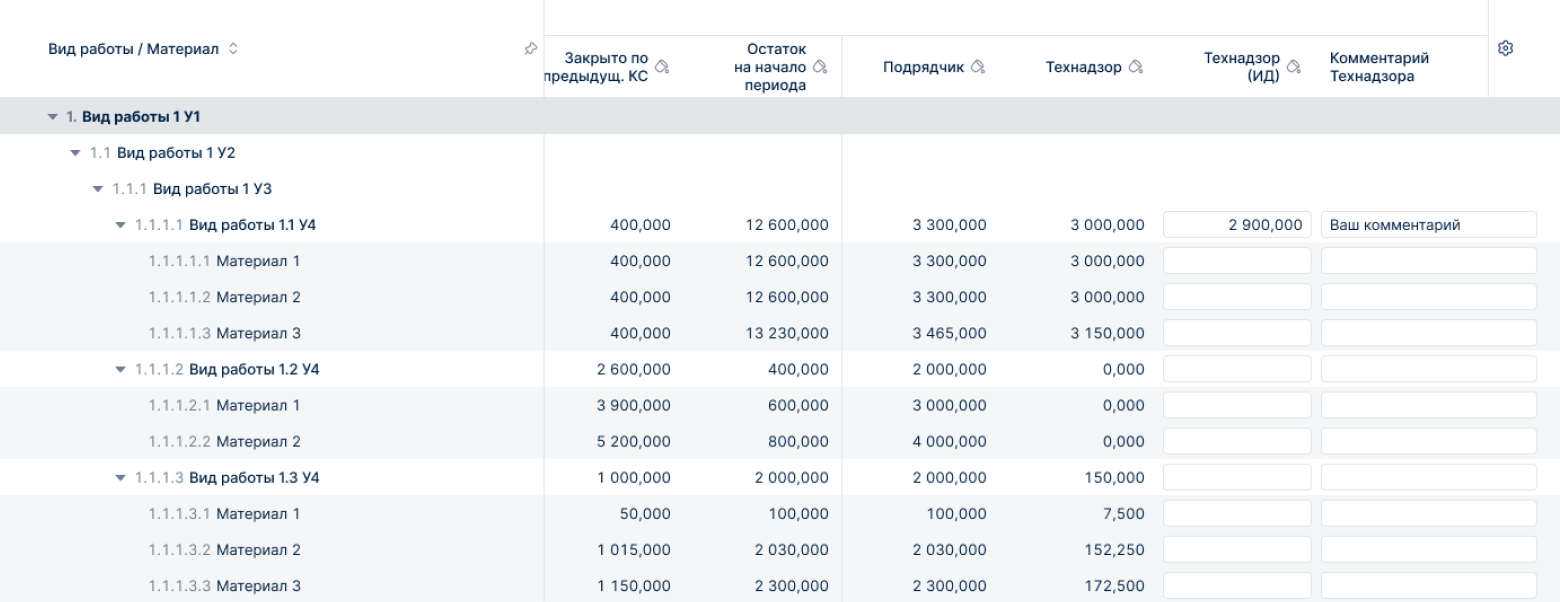Click fill icon in Подрядчик column header
1560x602 pixels.
(x=978, y=67)
